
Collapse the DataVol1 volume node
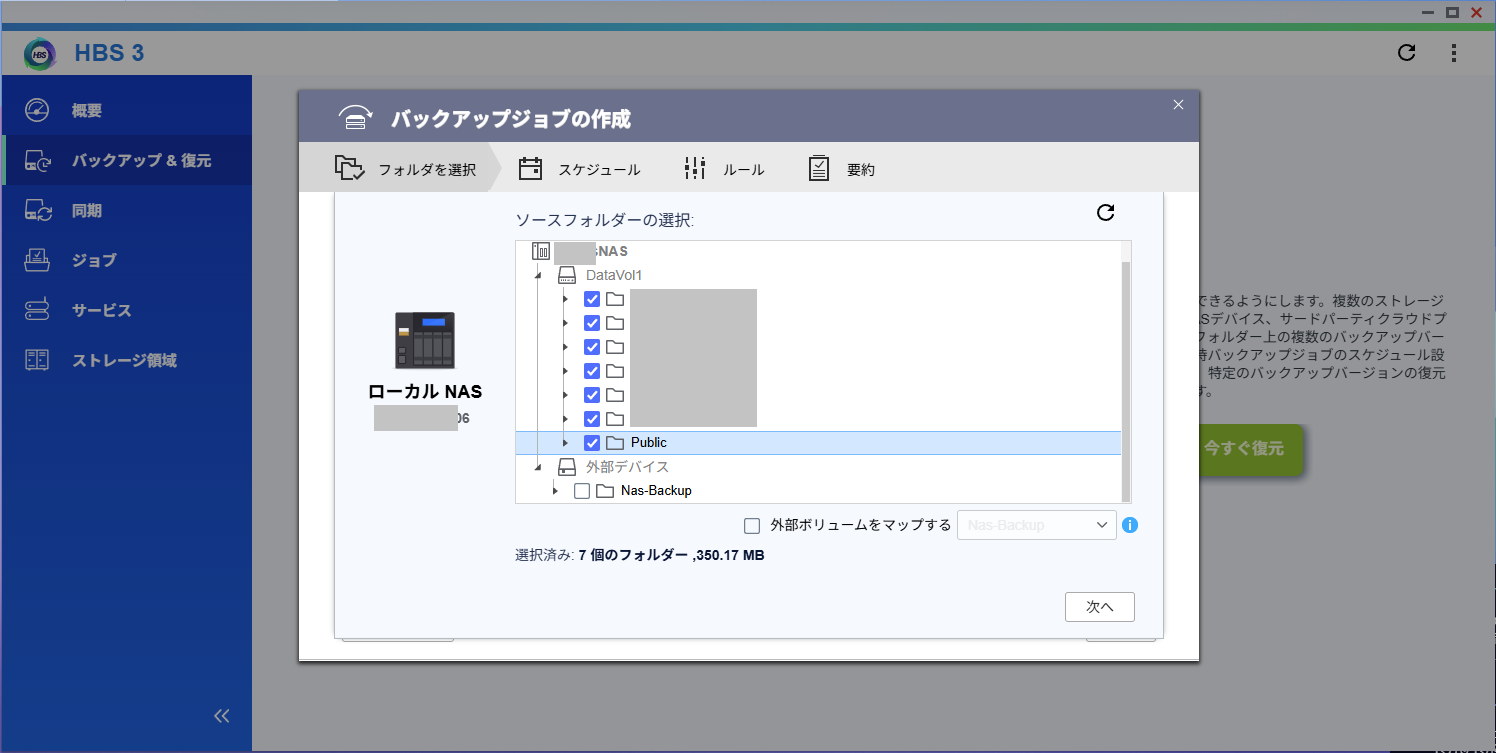coord(538,275)
